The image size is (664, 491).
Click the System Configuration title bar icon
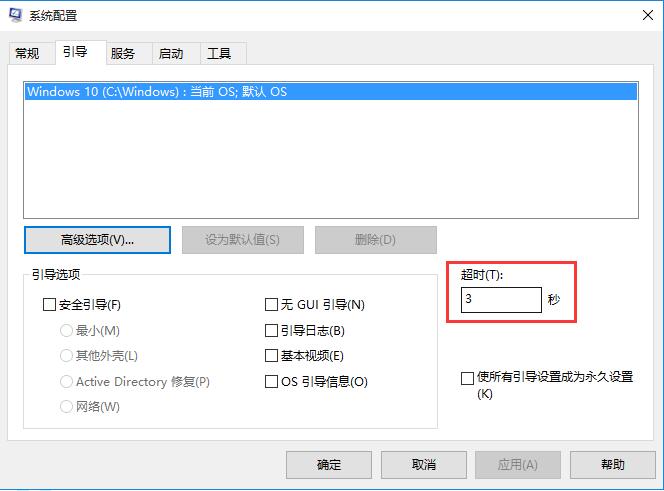point(16,15)
